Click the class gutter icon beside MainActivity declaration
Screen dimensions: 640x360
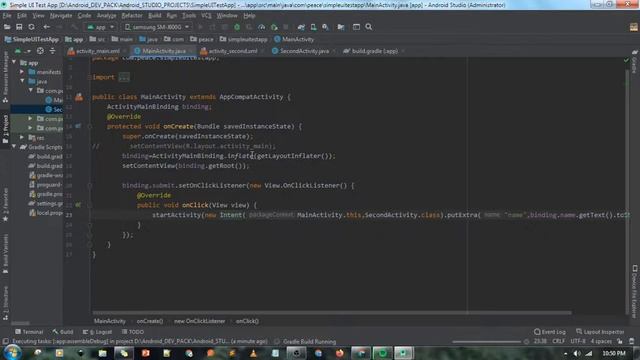[79, 97]
